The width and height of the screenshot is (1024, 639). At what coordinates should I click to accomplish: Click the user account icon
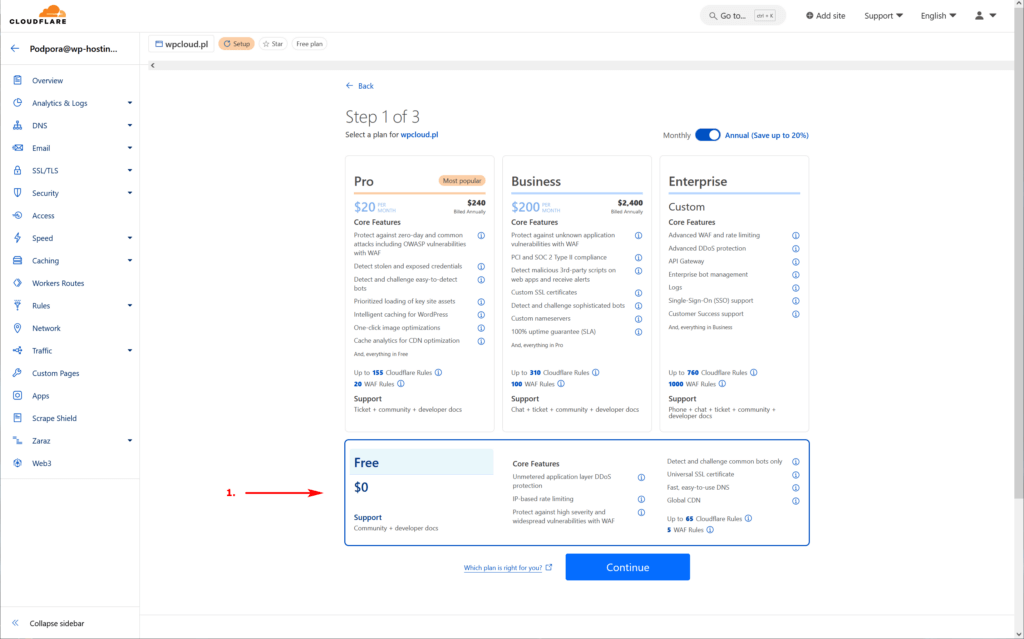pos(985,16)
